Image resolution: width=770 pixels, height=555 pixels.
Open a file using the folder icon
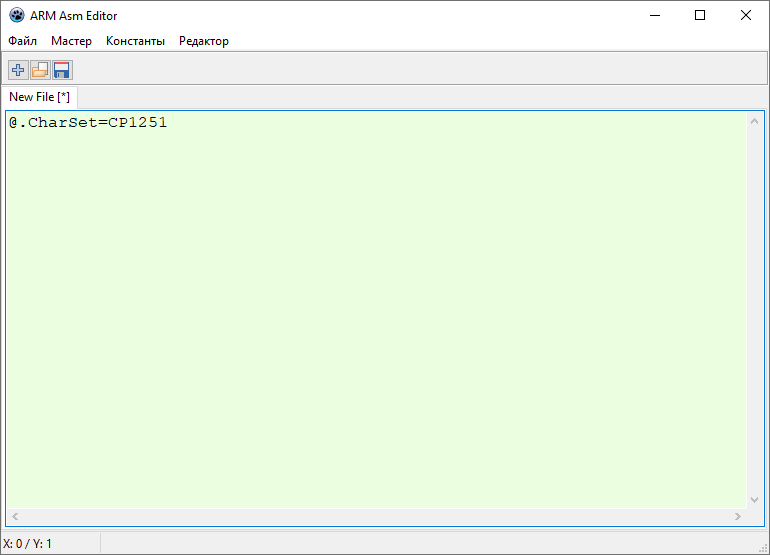40,70
